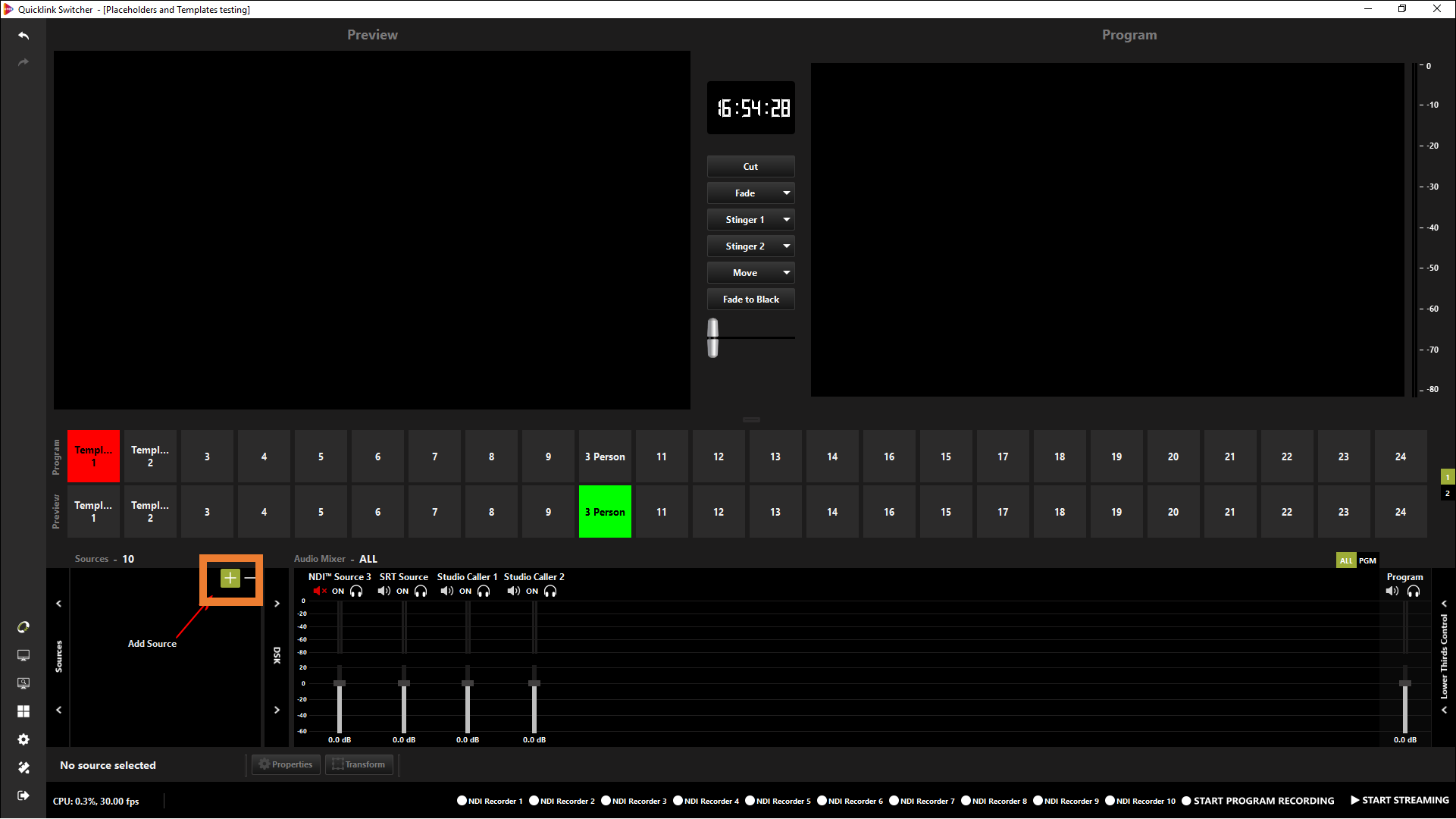Click the green Add Source plus icon
This screenshot has height=819, width=1456.
[x=230, y=578]
